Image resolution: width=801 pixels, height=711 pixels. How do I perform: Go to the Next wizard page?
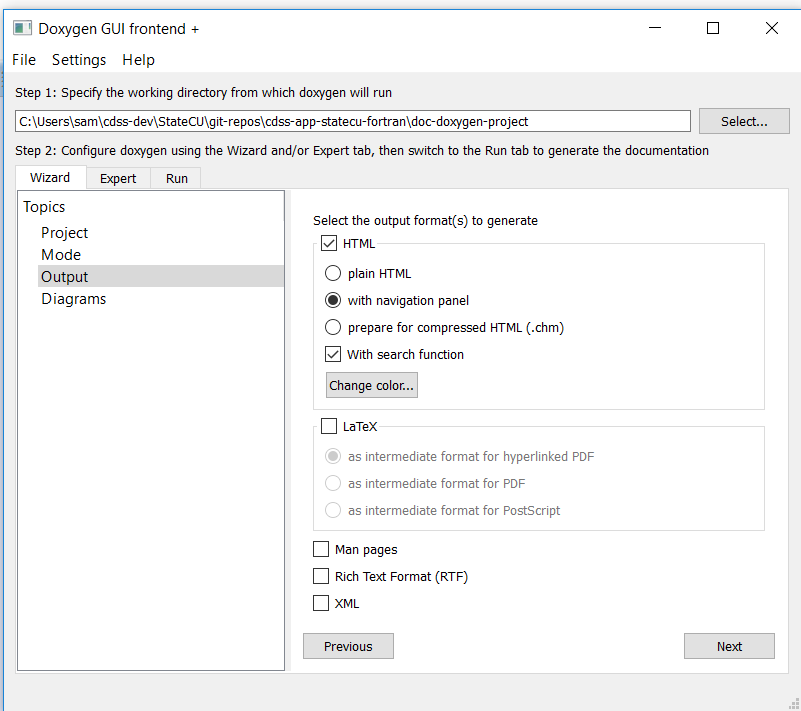pyautogui.click(x=729, y=646)
